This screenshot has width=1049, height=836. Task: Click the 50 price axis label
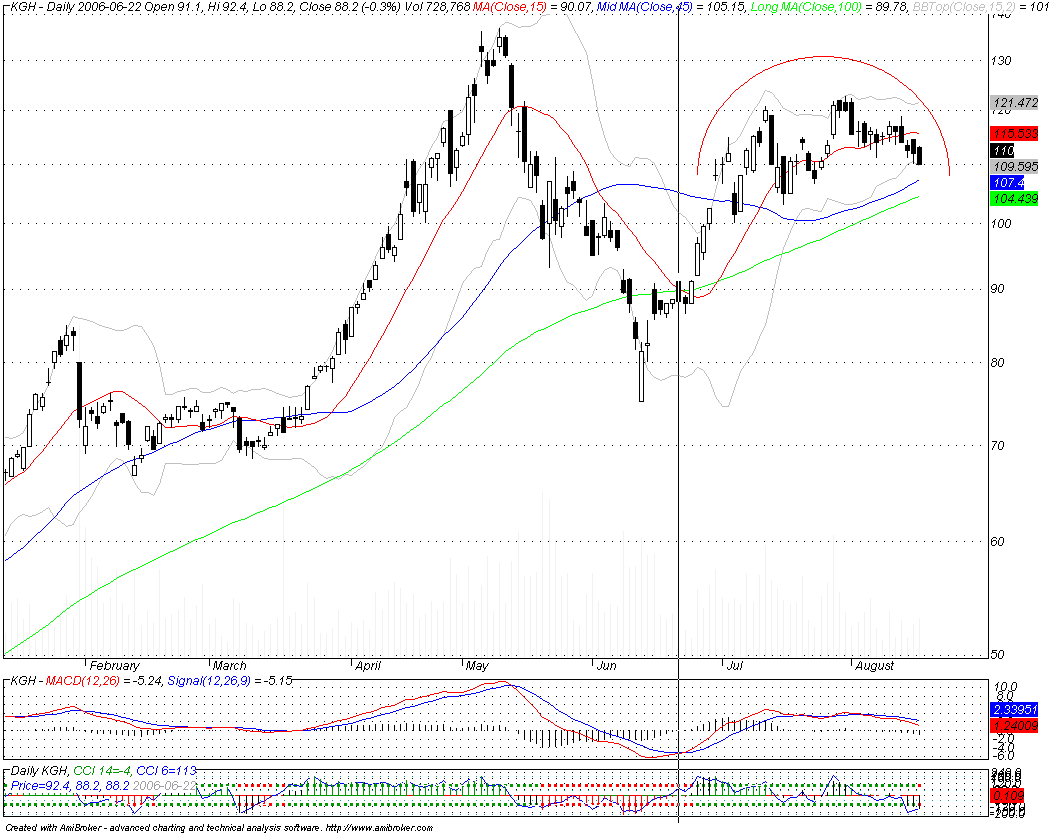click(x=997, y=654)
